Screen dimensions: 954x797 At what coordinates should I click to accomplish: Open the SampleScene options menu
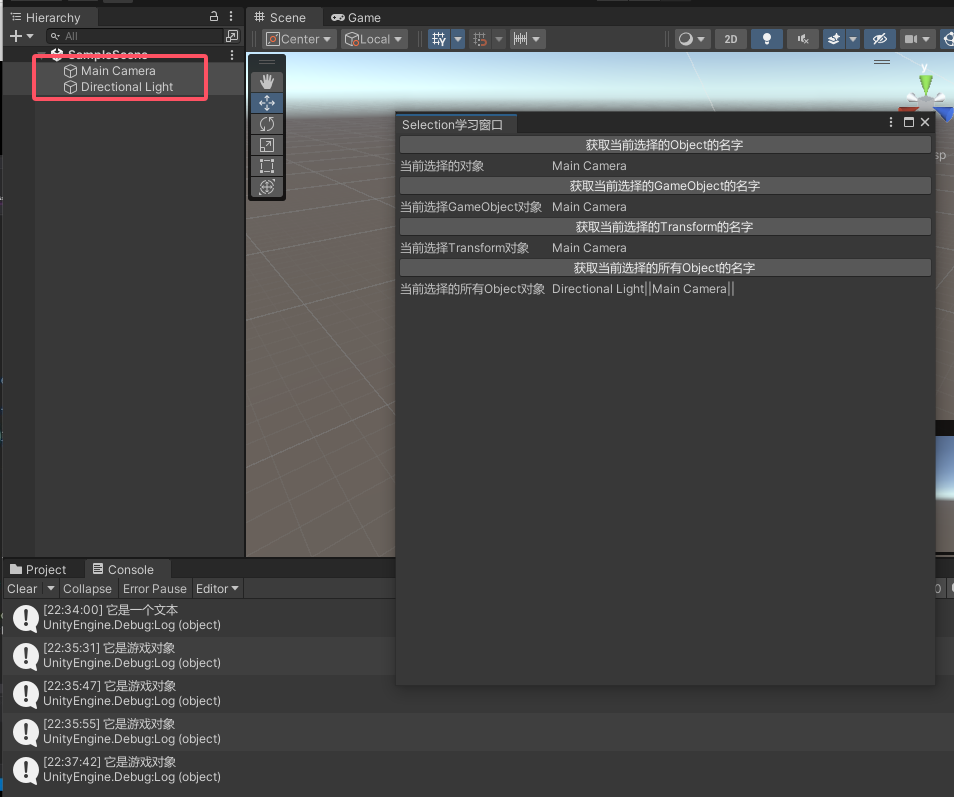pyautogui.click(x=232, y=55)
